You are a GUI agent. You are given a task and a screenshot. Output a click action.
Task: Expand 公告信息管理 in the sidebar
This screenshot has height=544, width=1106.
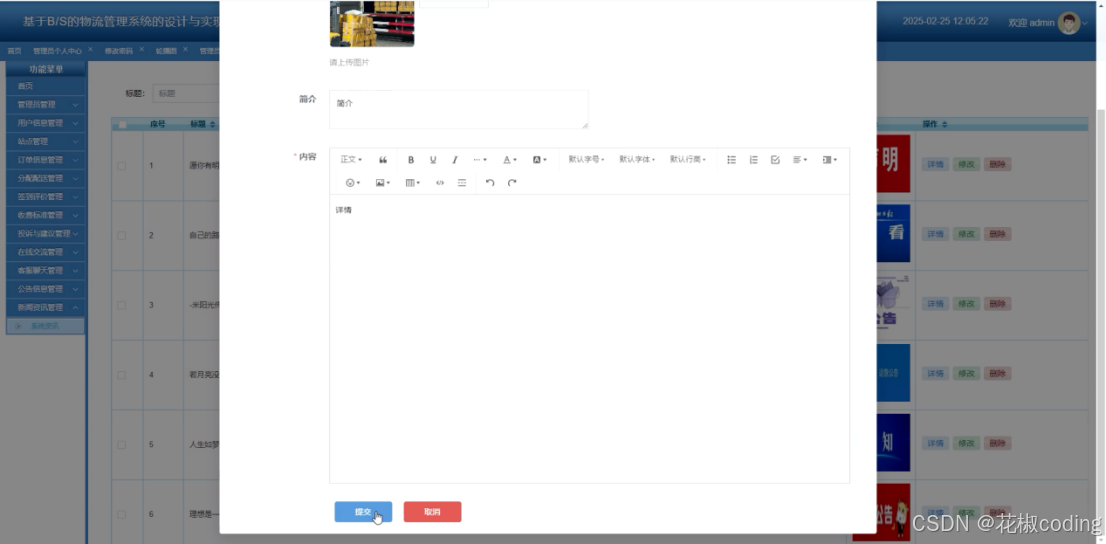pyautogui.click(x=46, y=289)
